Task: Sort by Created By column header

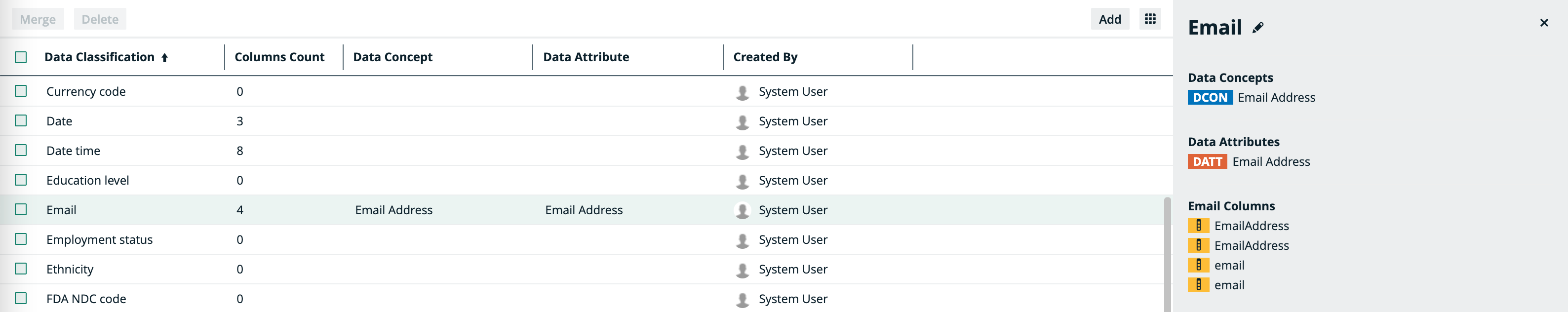Action: 765,57
